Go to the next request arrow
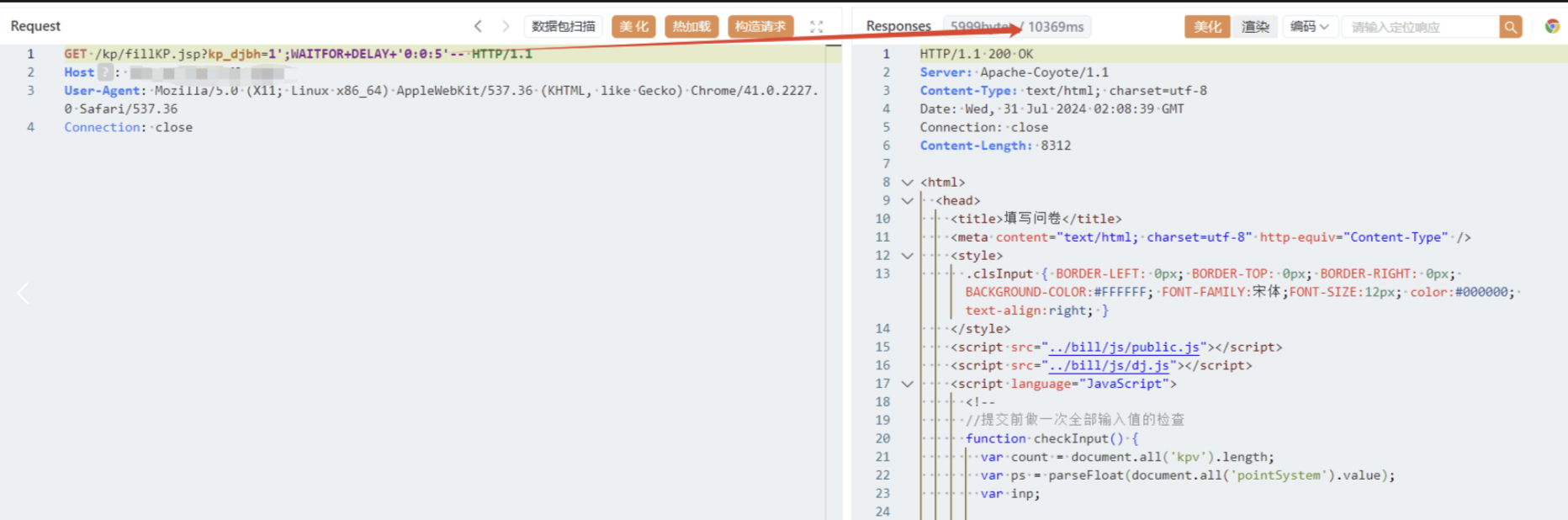Viewport: 1568px width, 520px height. (506, 26)
